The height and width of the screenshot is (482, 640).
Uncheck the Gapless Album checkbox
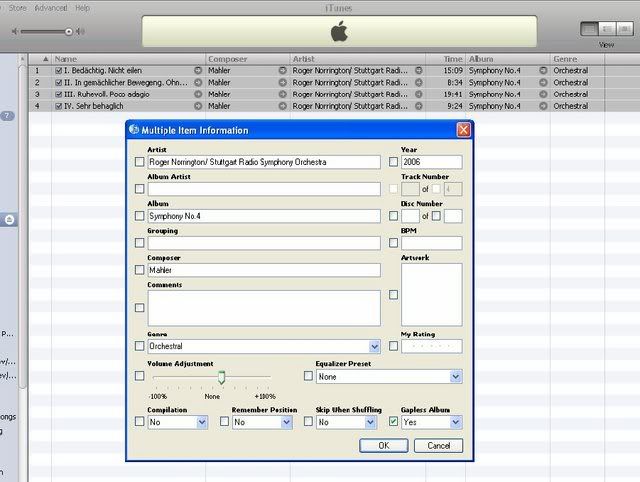(x=393, y=422)
